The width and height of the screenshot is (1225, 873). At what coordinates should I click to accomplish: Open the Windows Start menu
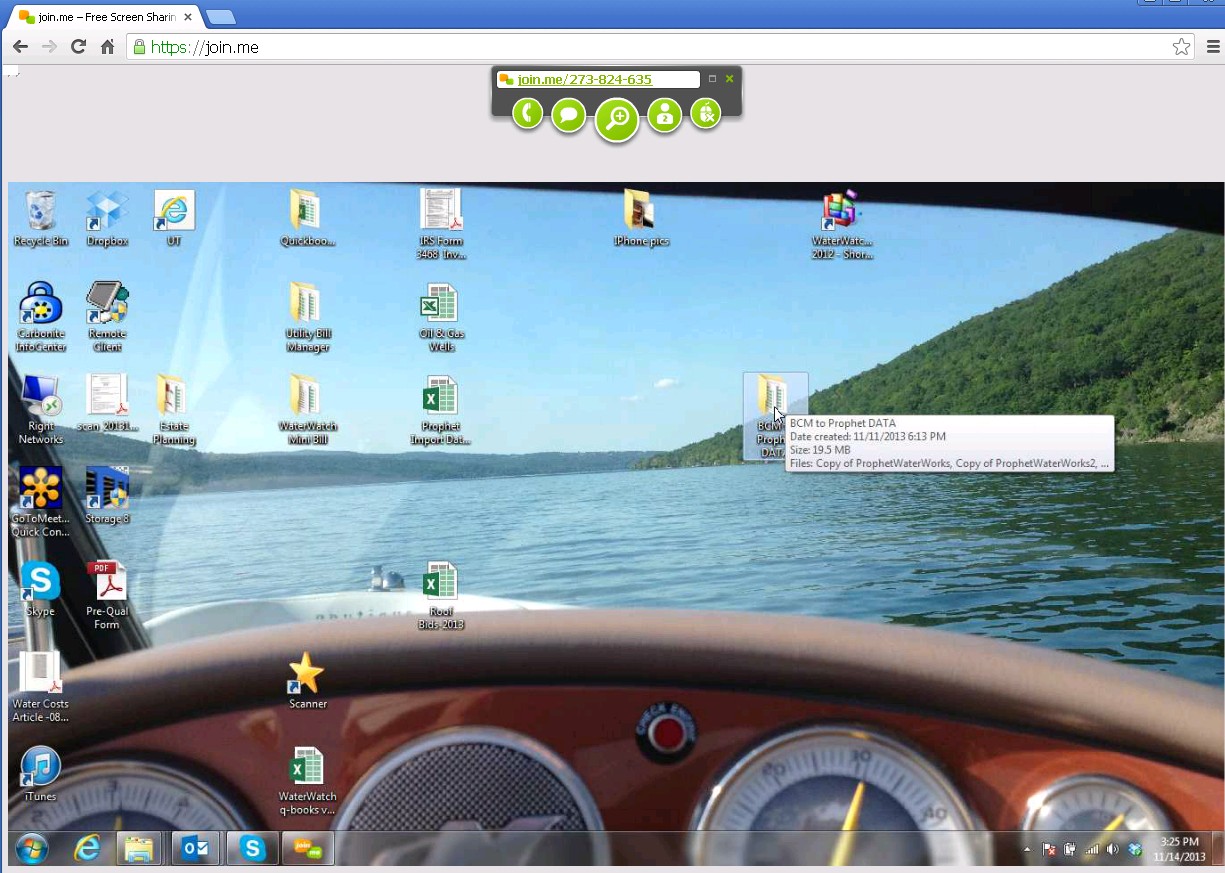click(31, 849)
